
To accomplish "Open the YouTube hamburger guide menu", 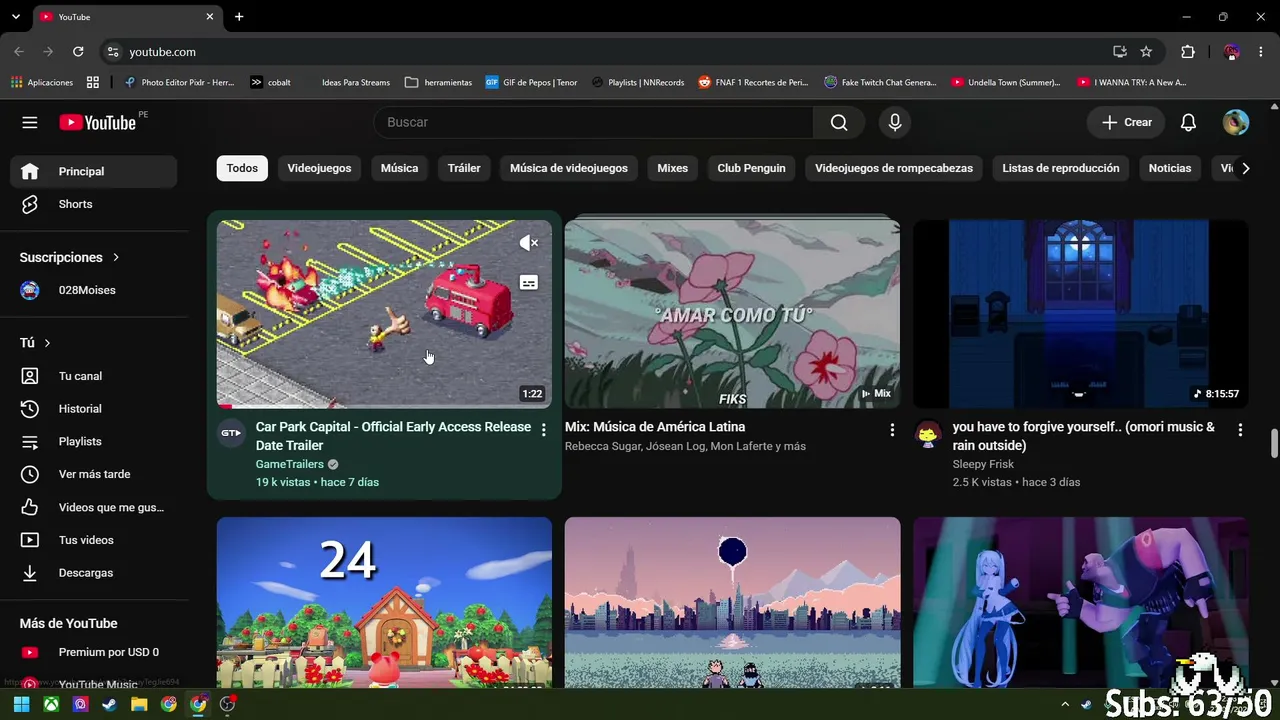I will point(30,122).
